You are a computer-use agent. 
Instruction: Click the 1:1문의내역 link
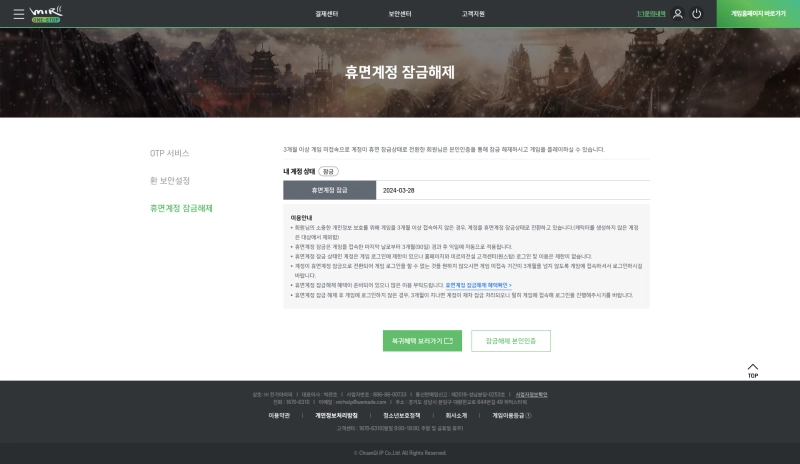pos(649,14)
